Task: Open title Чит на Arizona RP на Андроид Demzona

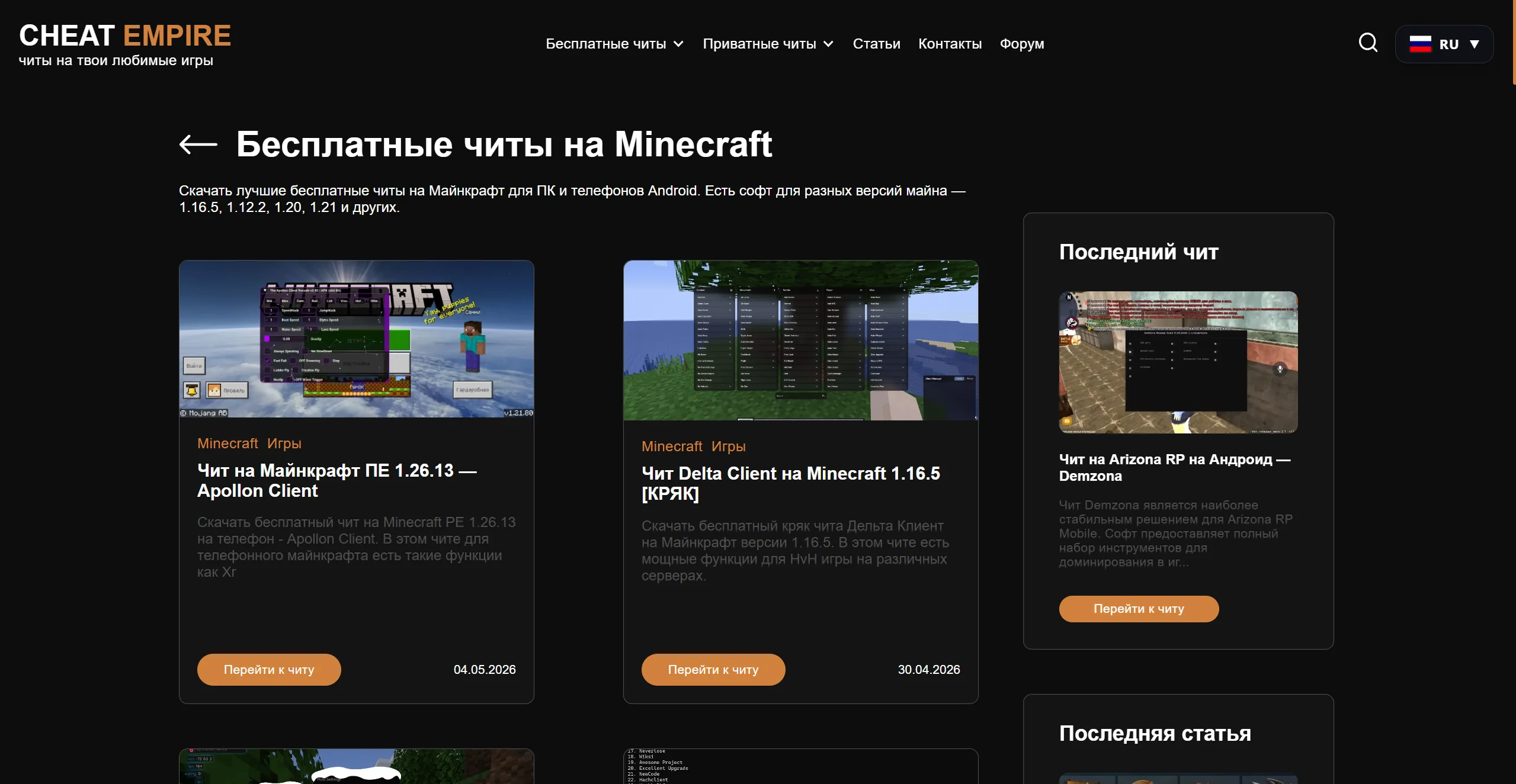Action: [x=1175, y=467]
